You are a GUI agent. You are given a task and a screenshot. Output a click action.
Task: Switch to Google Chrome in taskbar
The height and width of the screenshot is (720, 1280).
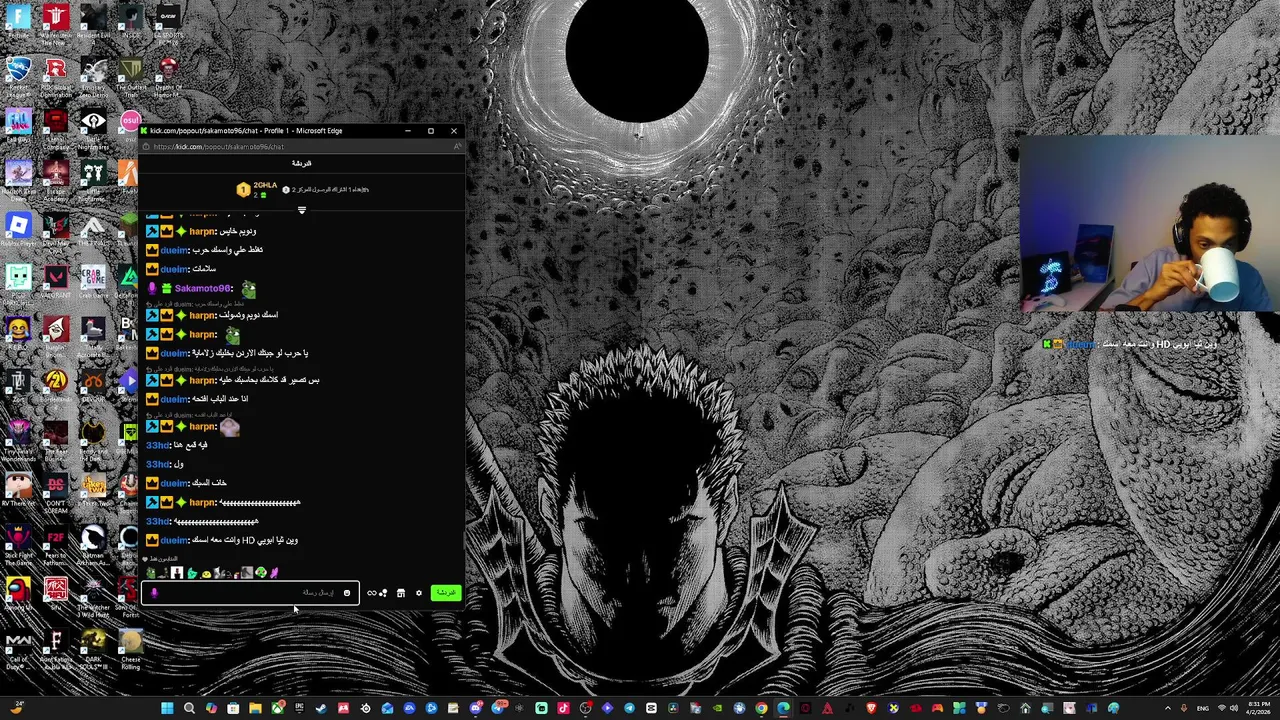761,708
